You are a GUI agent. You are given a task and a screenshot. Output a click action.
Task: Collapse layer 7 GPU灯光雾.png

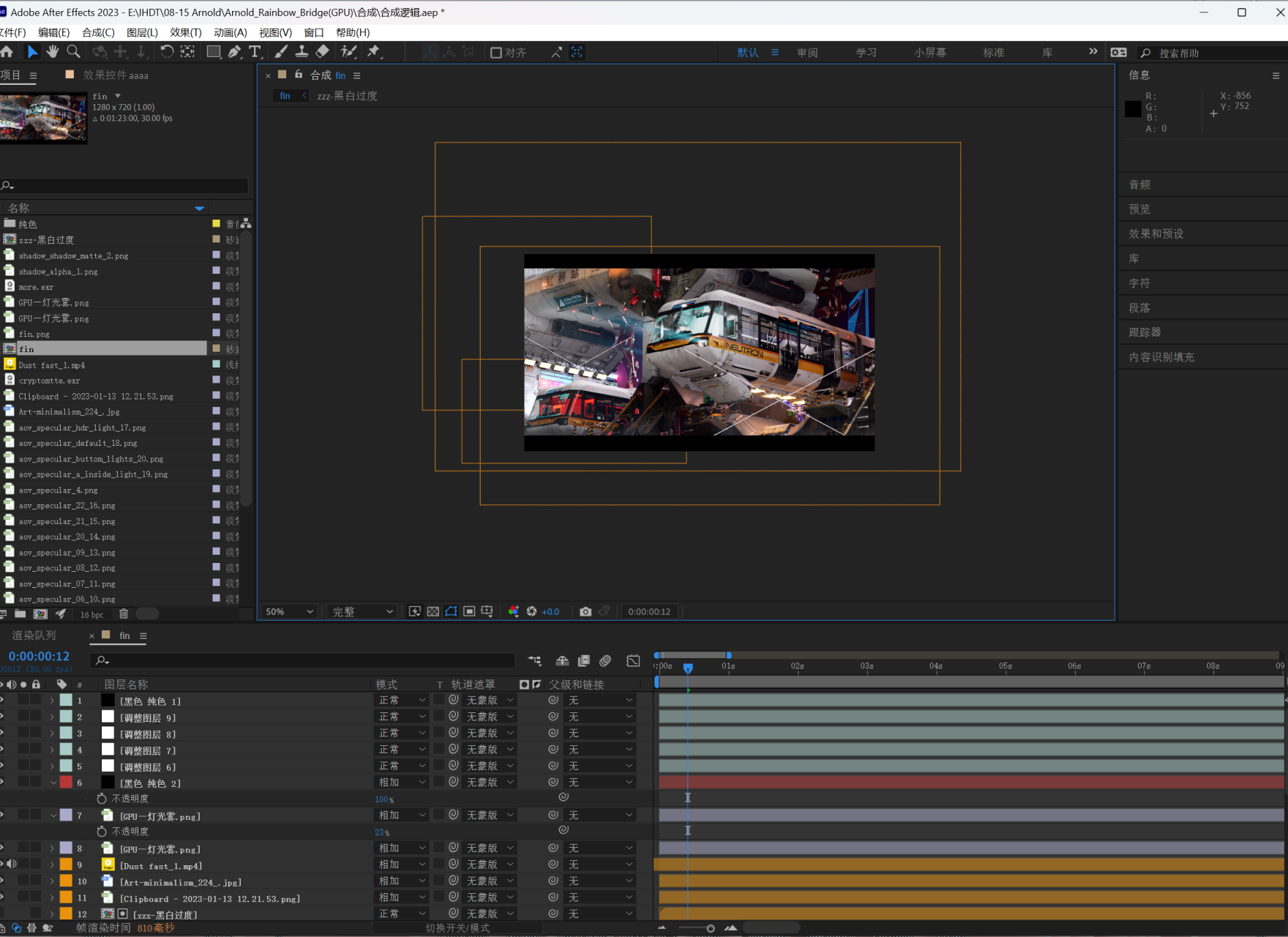(53, 815)
